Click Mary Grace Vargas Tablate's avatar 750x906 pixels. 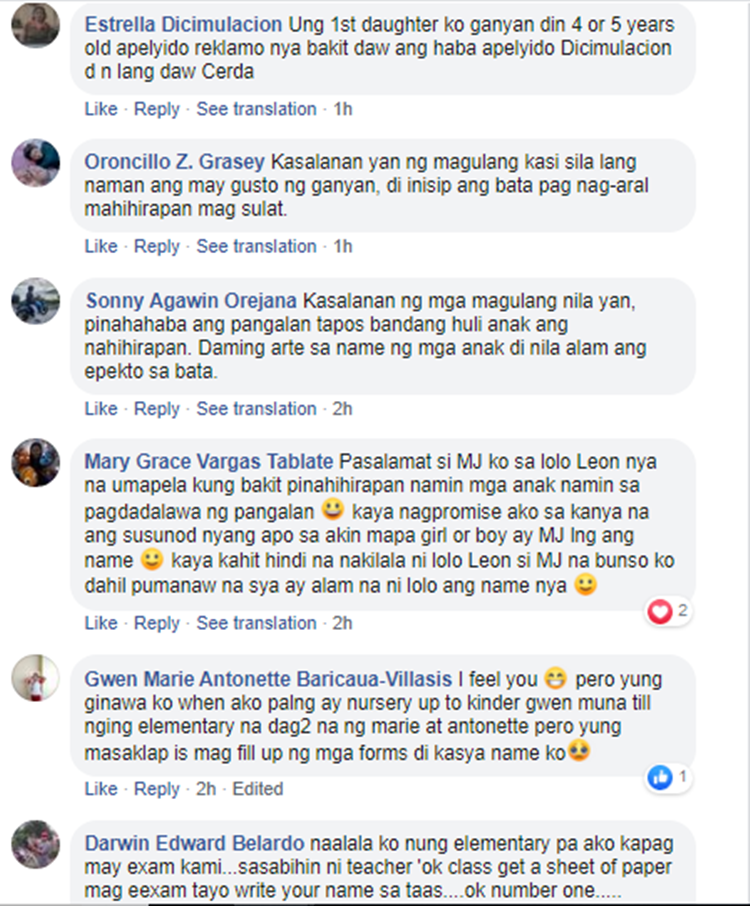(35, 462)
